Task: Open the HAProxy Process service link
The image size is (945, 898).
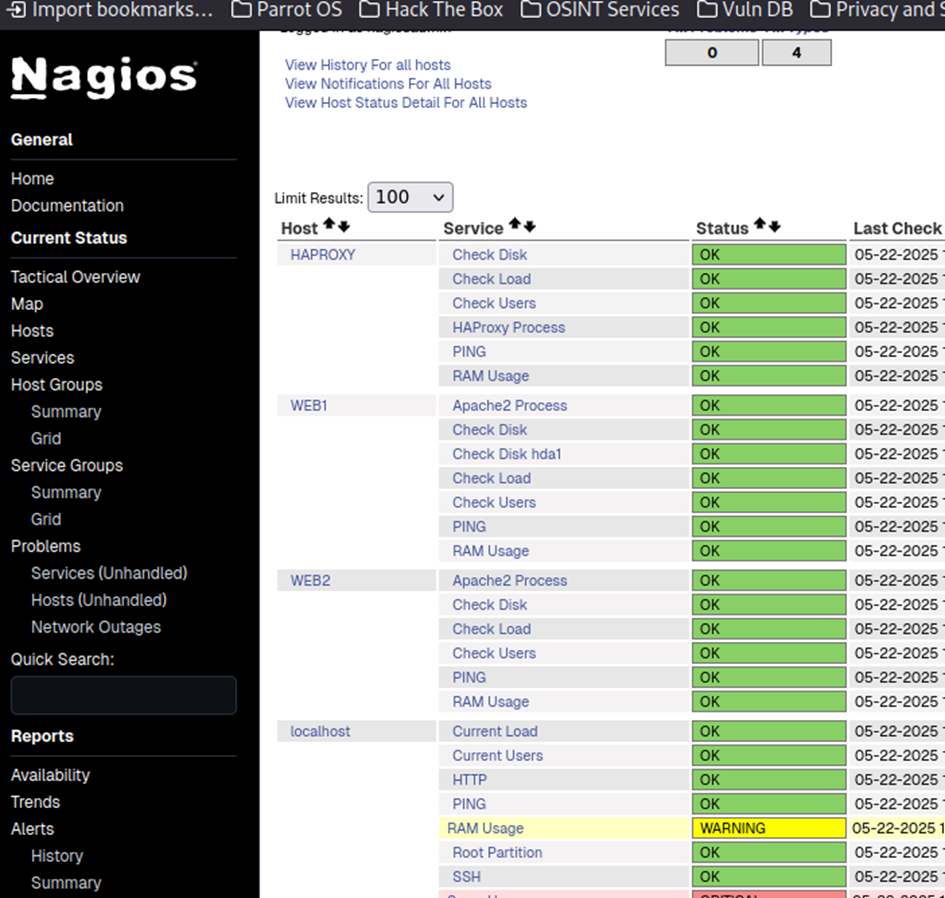Action: [509, 327]
